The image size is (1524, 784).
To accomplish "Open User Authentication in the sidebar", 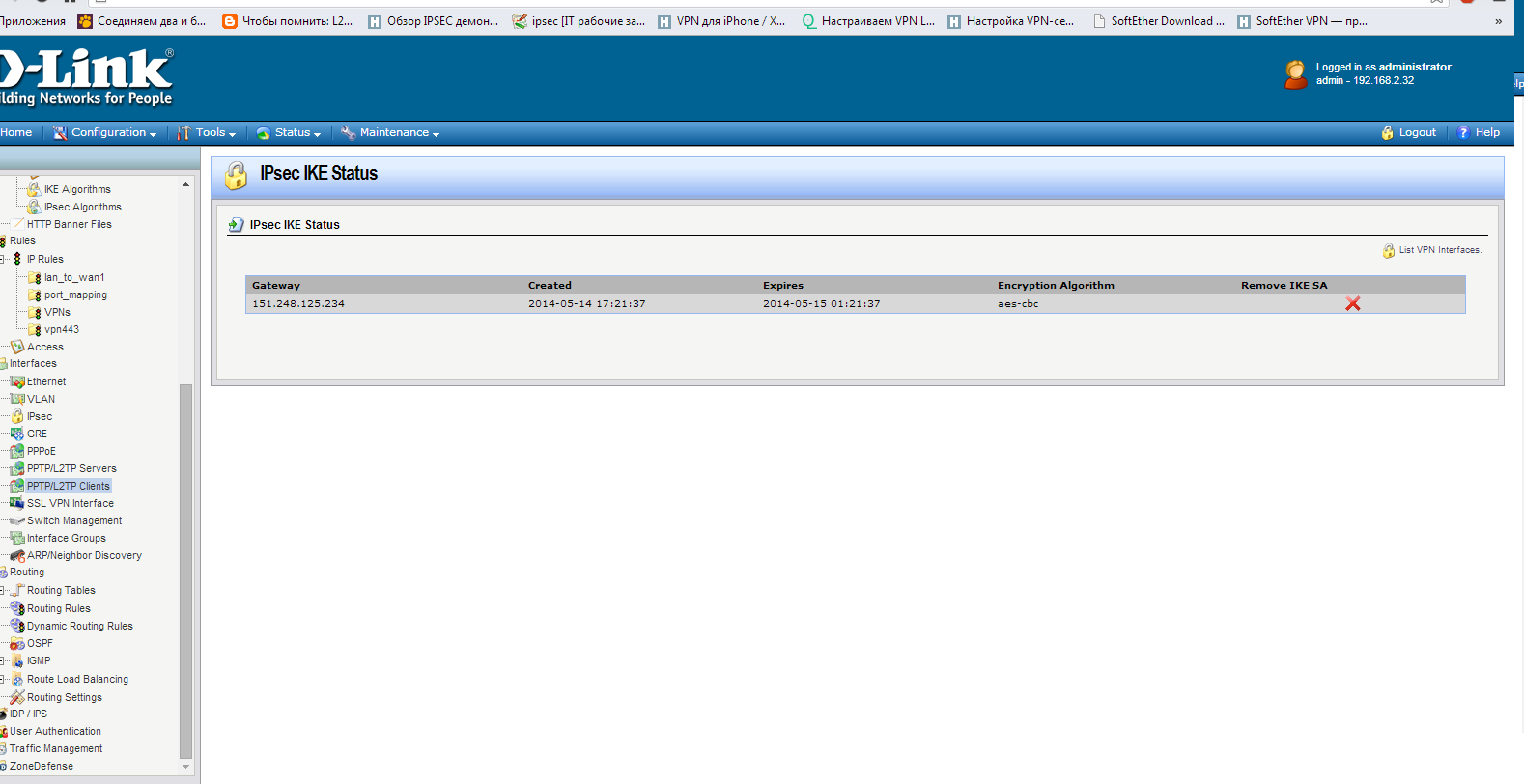I will point(55,732).
